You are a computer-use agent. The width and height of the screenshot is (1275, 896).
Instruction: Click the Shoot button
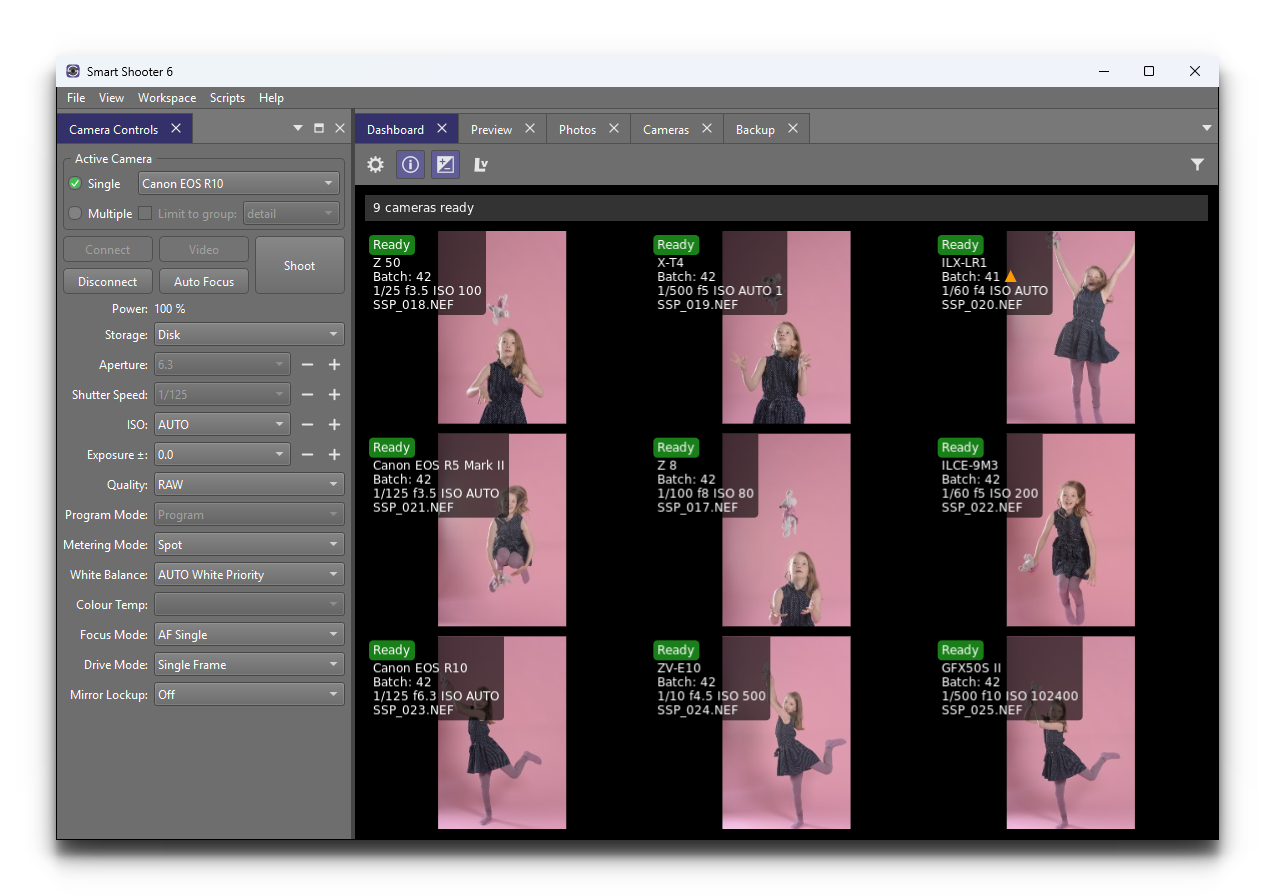(x=299, y=265)
